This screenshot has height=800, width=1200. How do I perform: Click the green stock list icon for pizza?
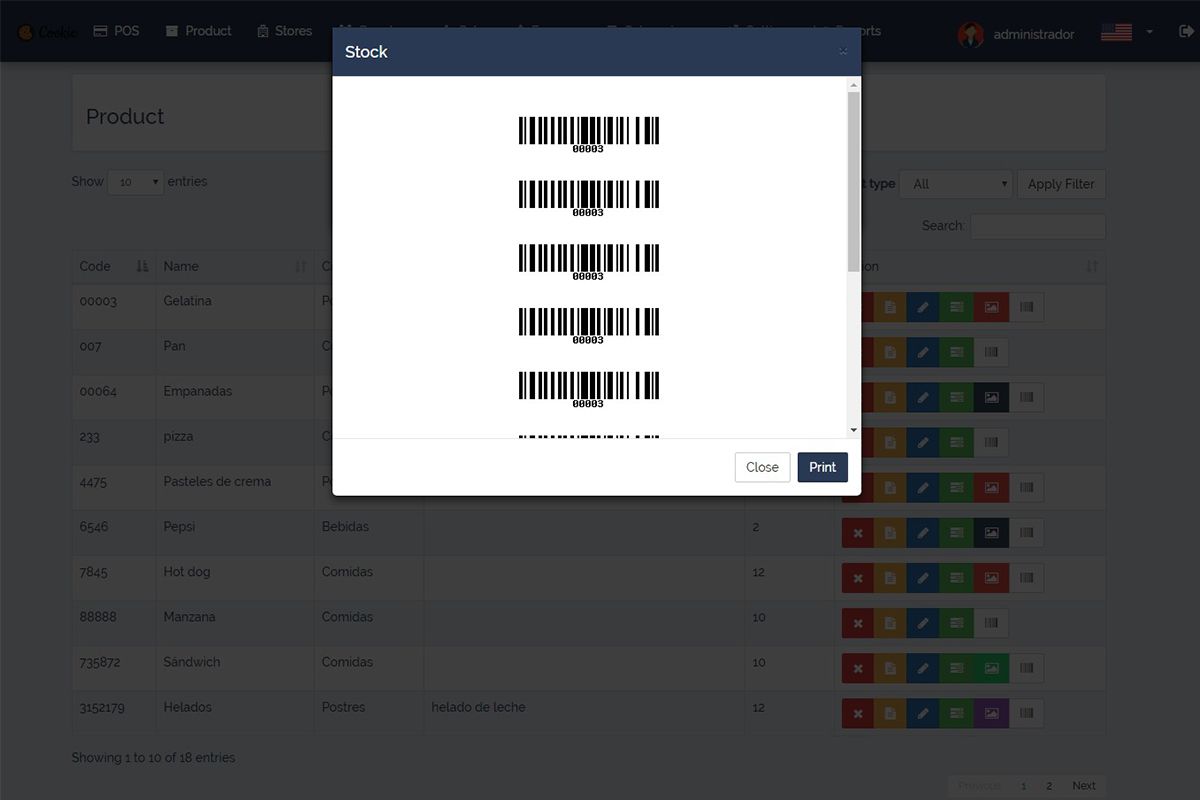(957, 442)
